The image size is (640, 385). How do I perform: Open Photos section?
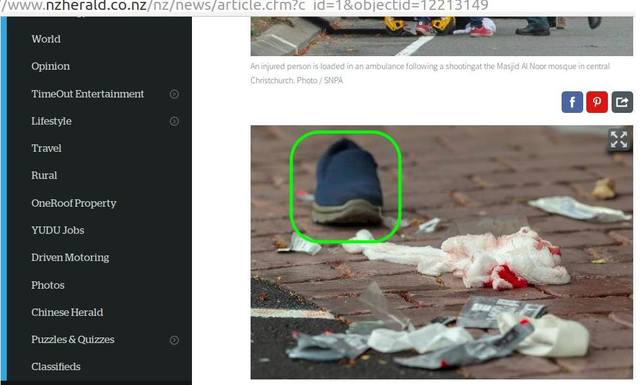48,285
